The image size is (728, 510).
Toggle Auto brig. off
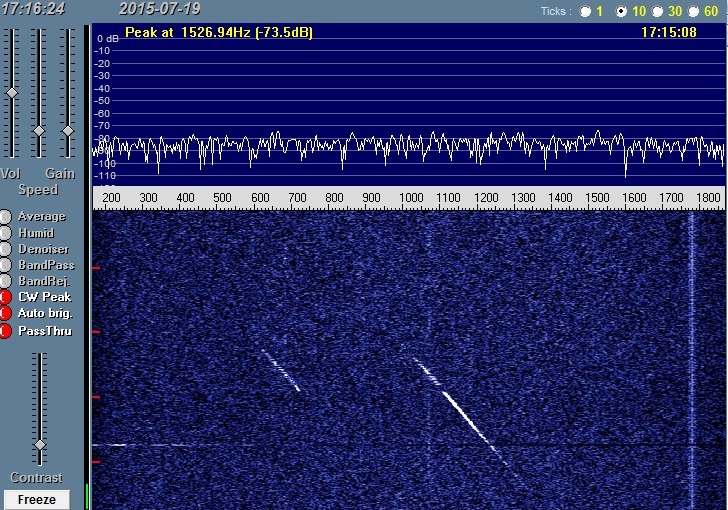[6, 313]
